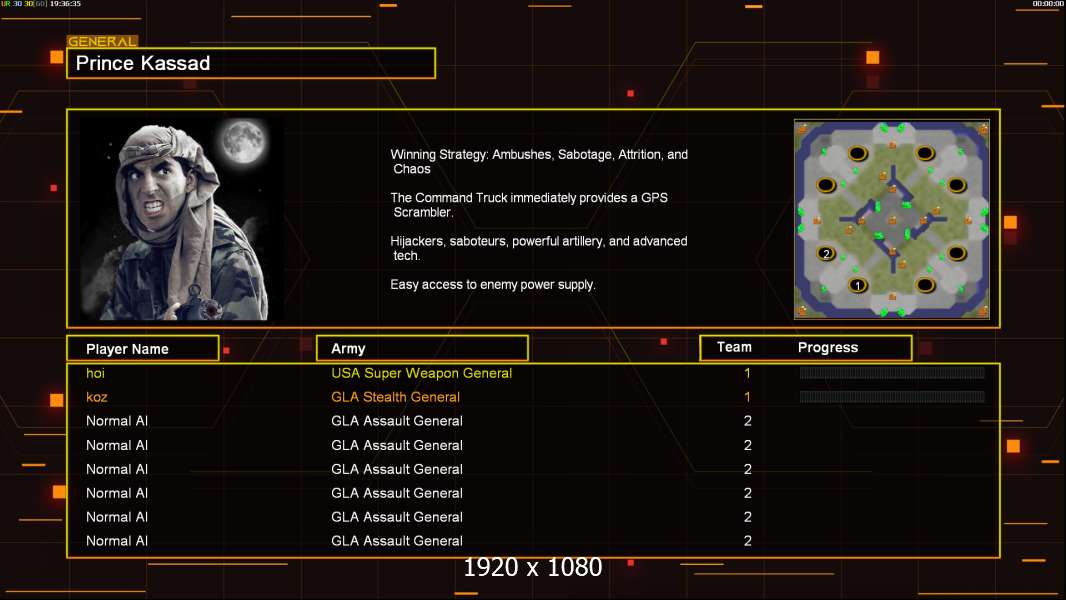Select player hoi in the list
Viewport: 1066px width, 600px height.
(95, 373)
